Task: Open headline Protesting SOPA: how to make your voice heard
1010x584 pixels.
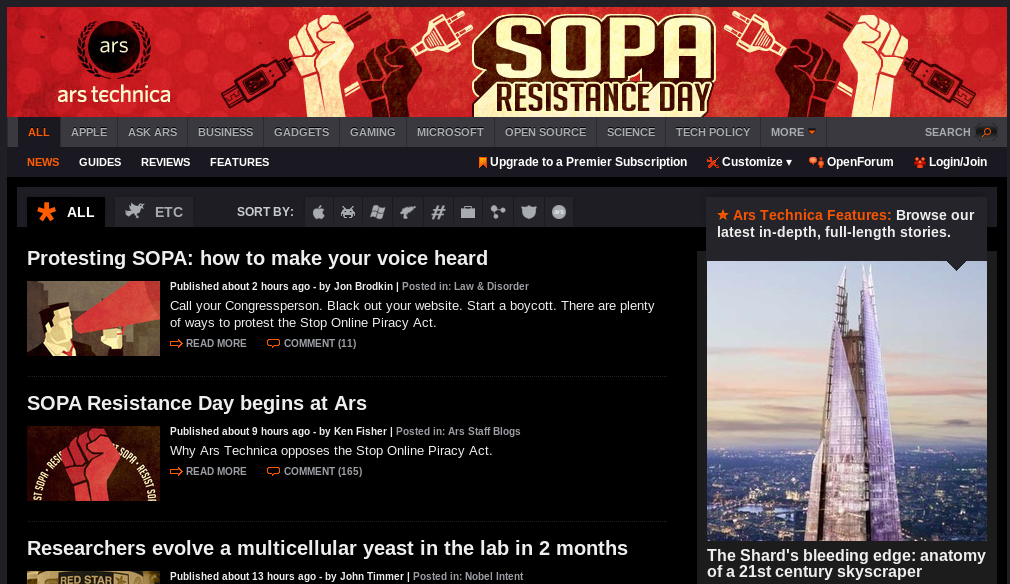Action: point(258,258)
